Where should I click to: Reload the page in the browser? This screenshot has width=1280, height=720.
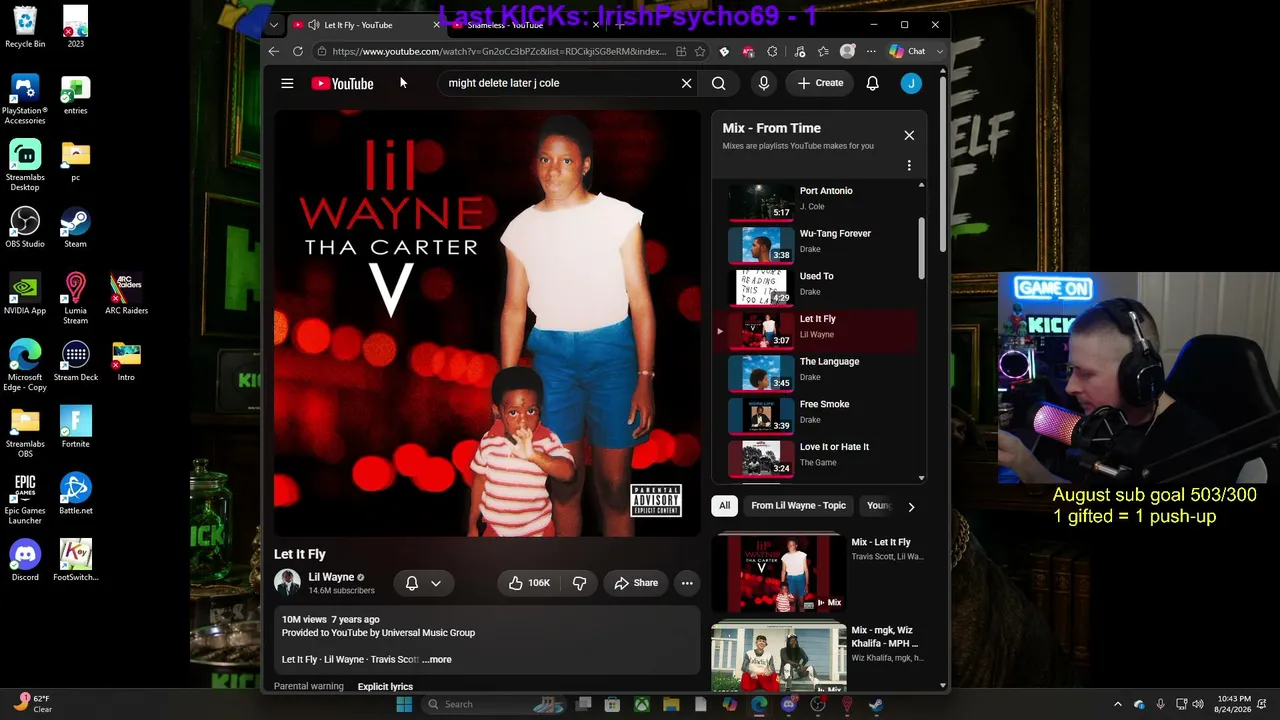(298, 51)
